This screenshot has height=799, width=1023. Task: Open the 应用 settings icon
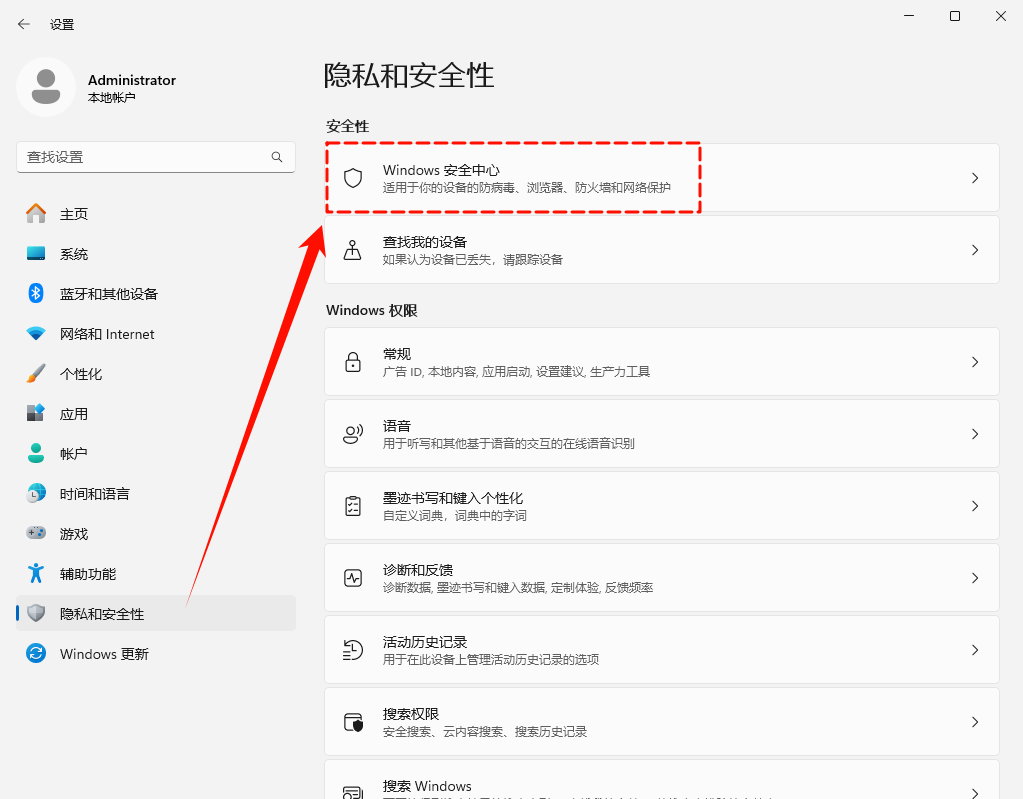click(x=34, y=413)
